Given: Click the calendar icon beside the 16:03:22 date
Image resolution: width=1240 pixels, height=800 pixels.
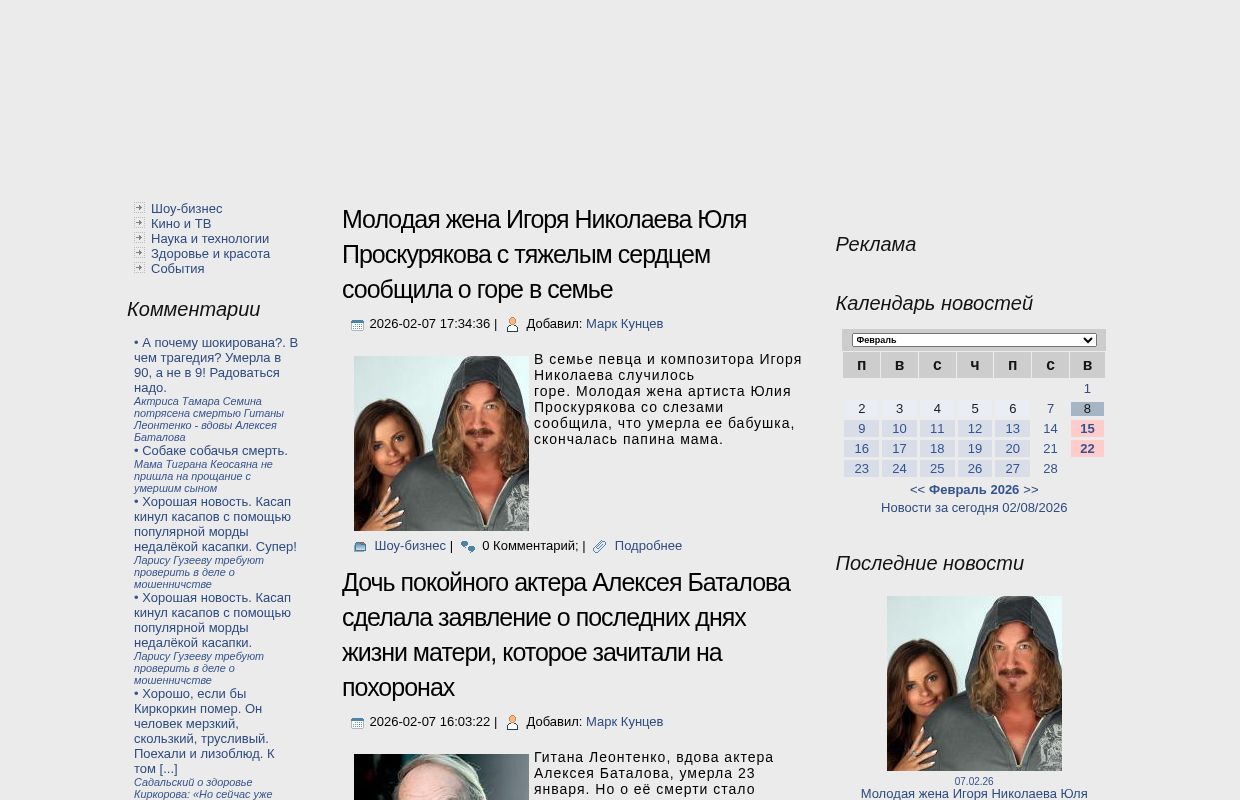Looking at the screenshot, I should (x=357, y=723).
